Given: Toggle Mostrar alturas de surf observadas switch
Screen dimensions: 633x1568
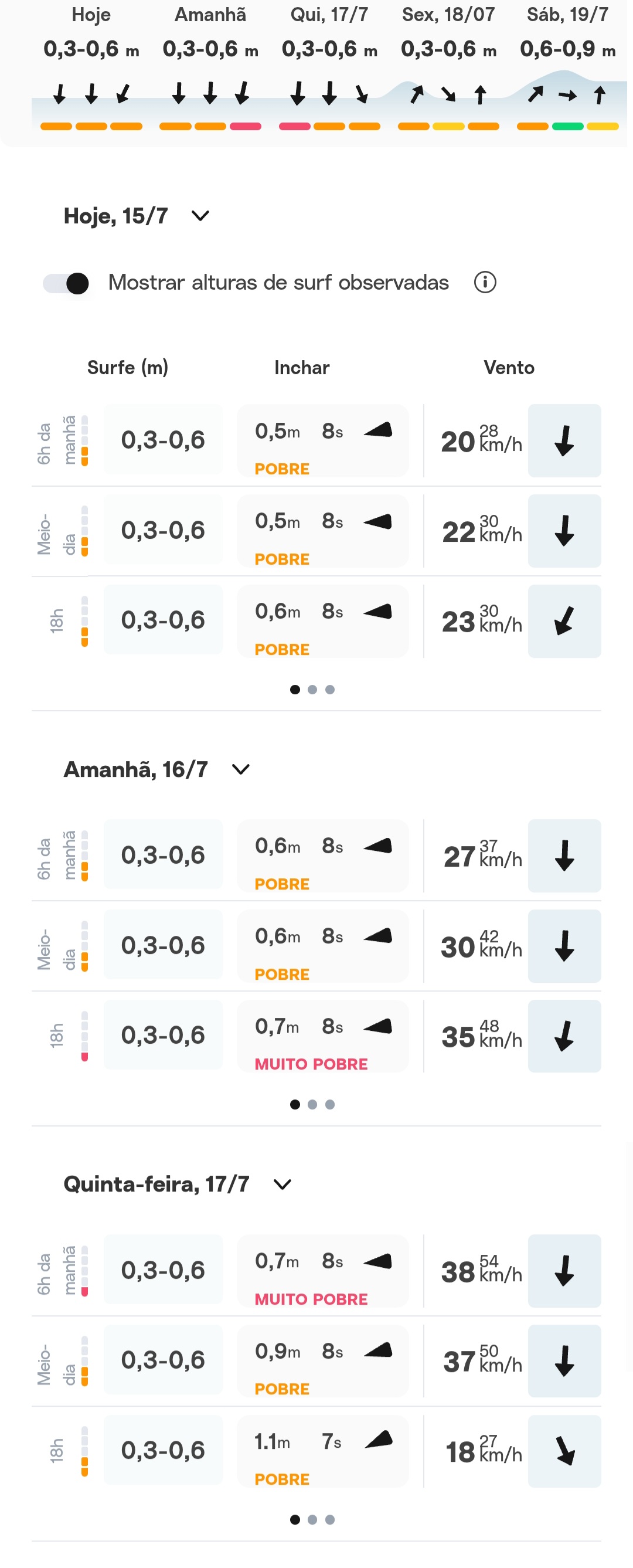Looking at the screenshot, I should point(66,283).
